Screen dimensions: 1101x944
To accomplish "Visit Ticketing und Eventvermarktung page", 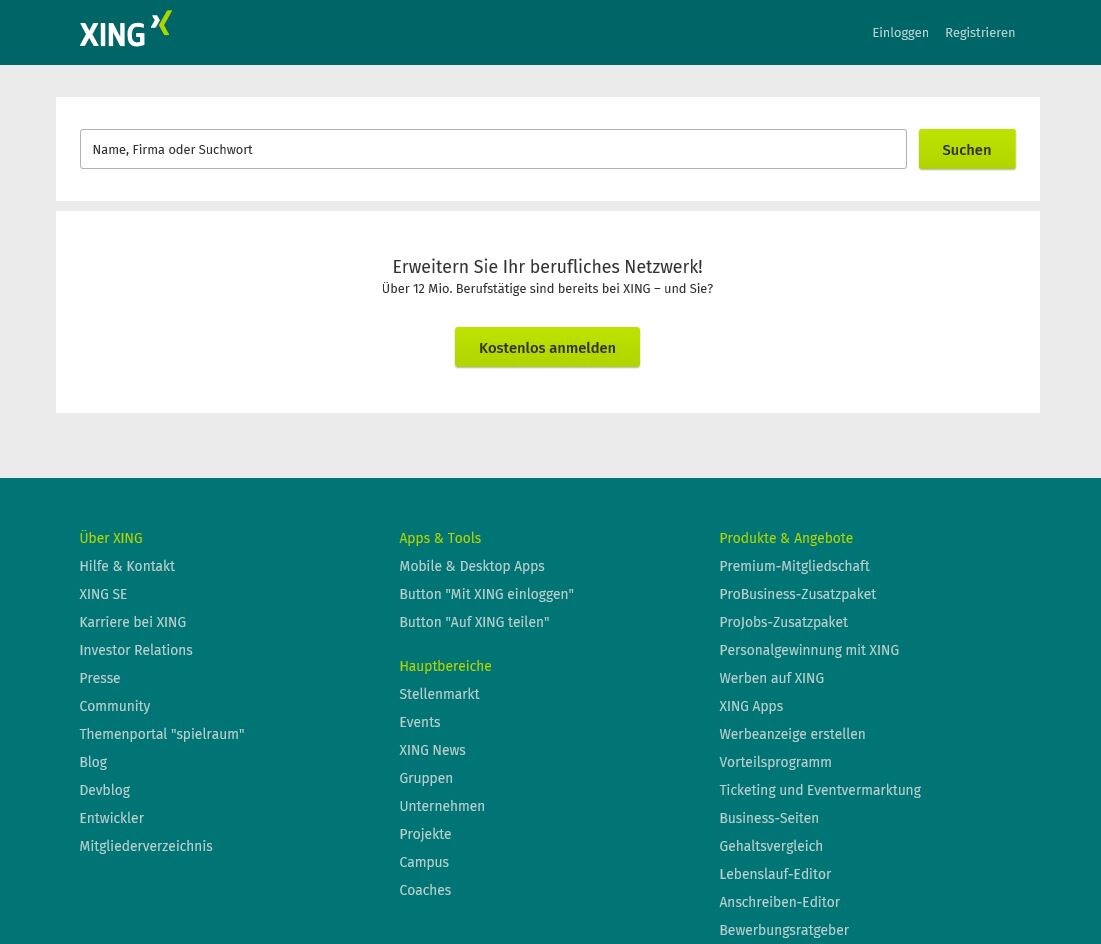I will pos(819,790).
